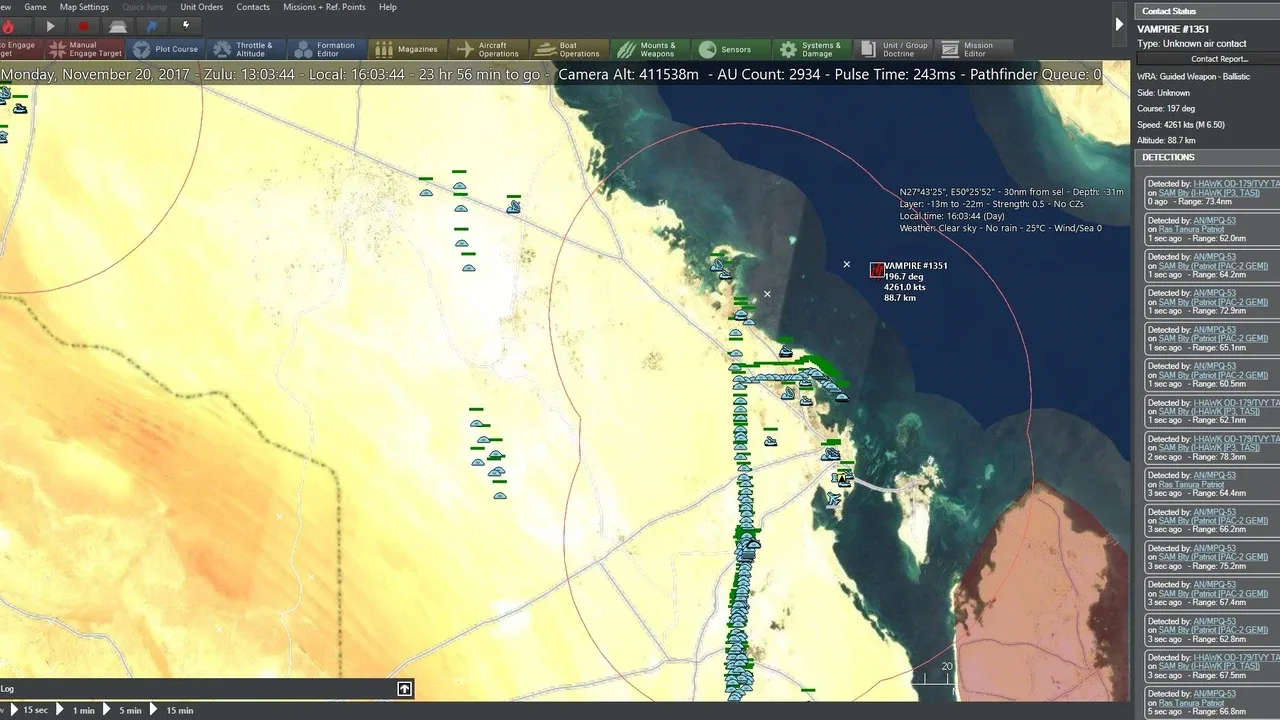Open the Map Settings menu

[x=84, y=7]
